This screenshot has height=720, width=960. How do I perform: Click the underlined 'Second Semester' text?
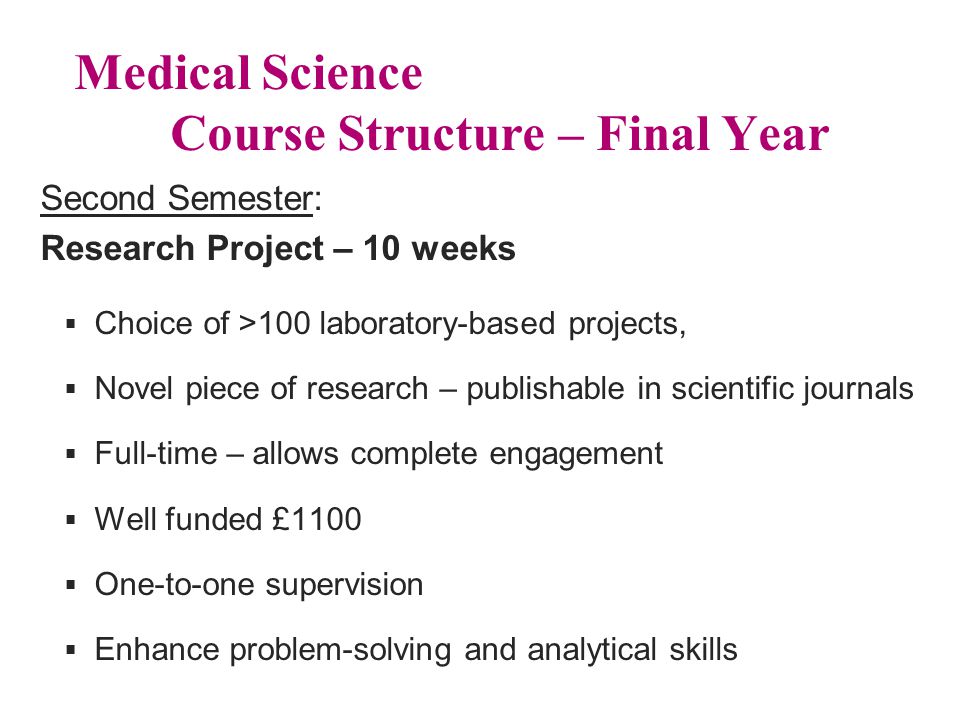pyautogui.click(x=177, y=199)
